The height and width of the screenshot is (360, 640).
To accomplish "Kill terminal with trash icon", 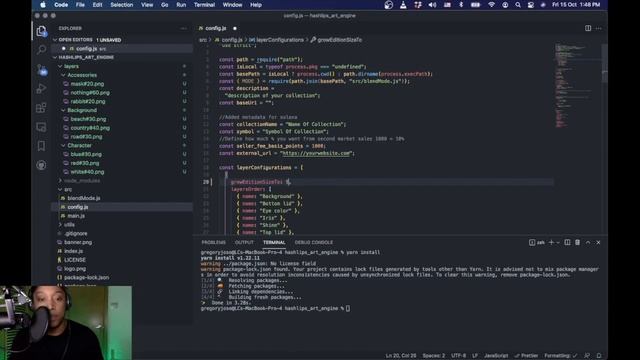I will click(x=578, y=242).
